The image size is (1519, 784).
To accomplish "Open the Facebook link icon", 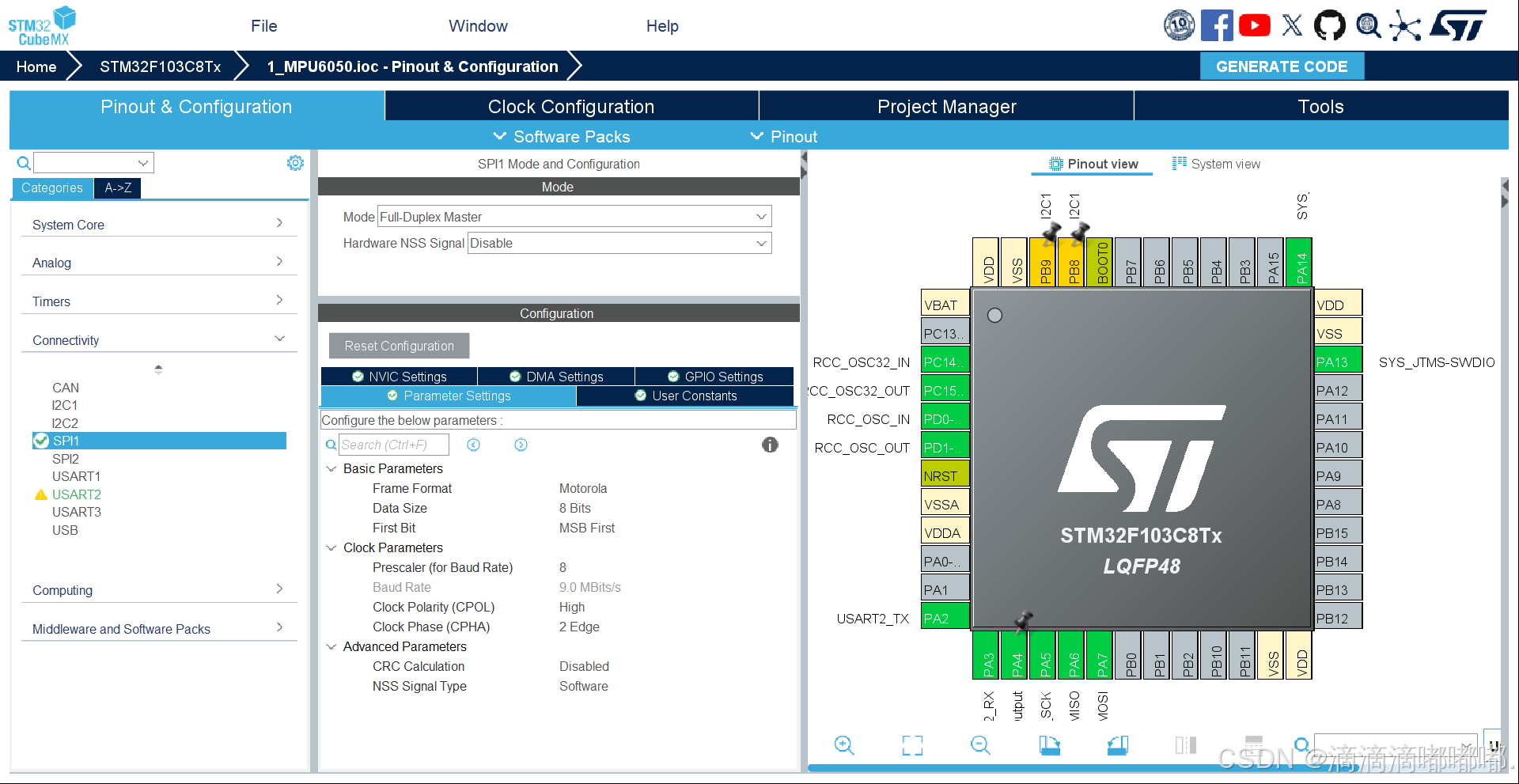I will click(1217, 25).
